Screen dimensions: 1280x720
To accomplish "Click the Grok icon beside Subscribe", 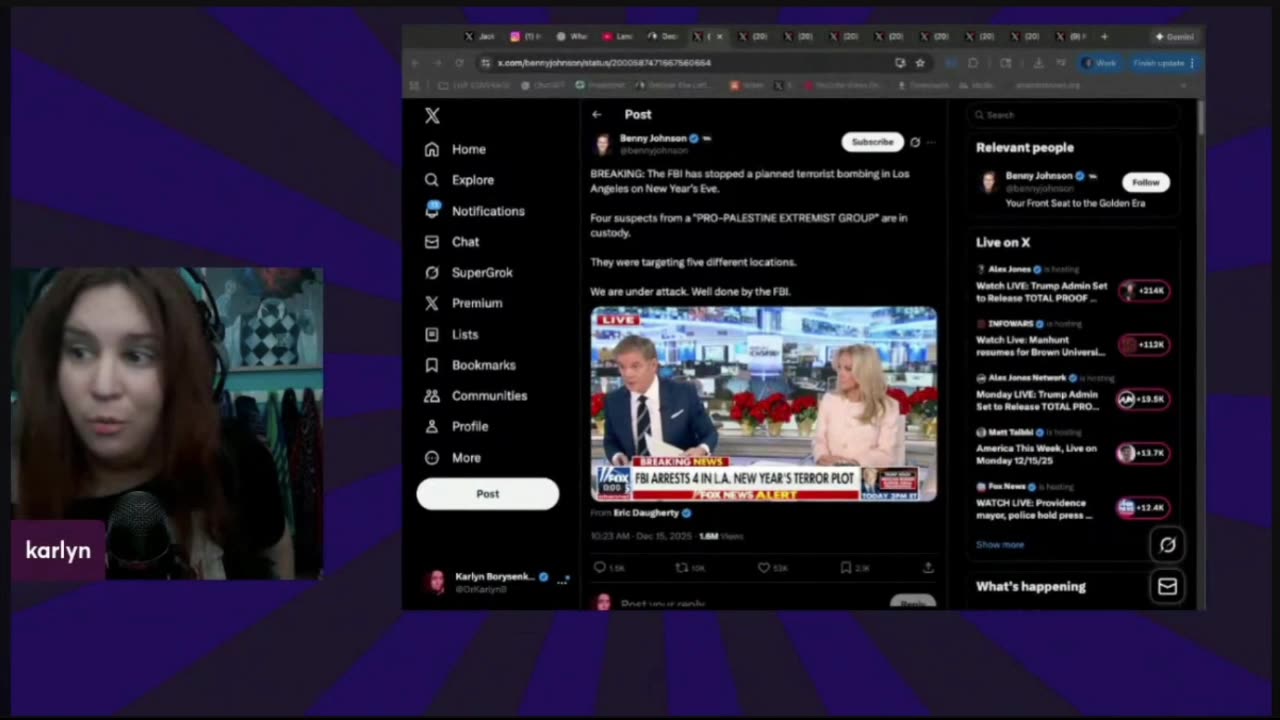I will pyautogui.click(x=915, y=142).
